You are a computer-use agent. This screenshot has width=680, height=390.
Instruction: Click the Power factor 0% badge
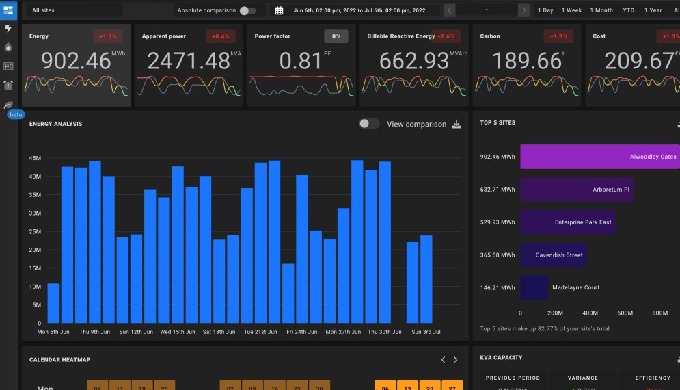[336, 36]
